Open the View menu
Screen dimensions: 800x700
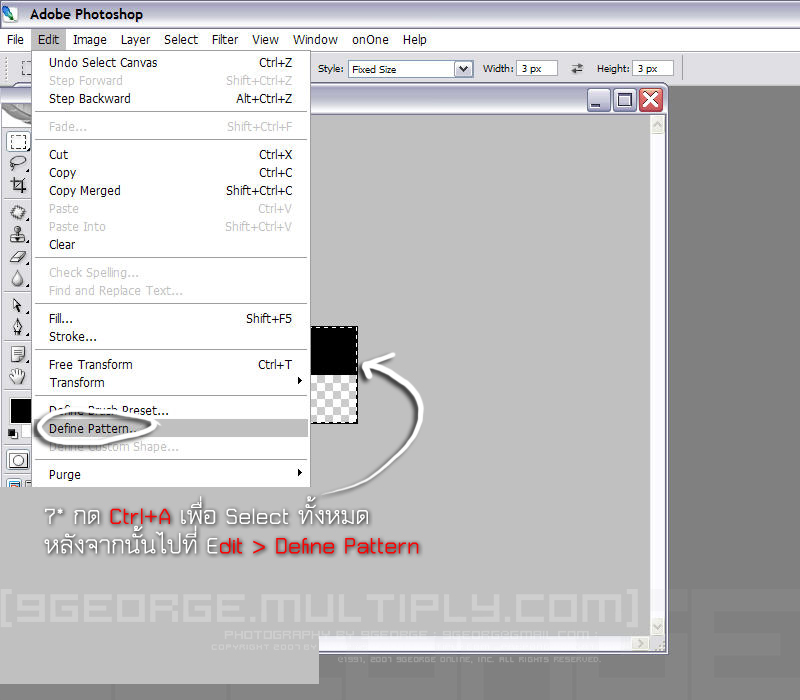click(x=265, y=40)
